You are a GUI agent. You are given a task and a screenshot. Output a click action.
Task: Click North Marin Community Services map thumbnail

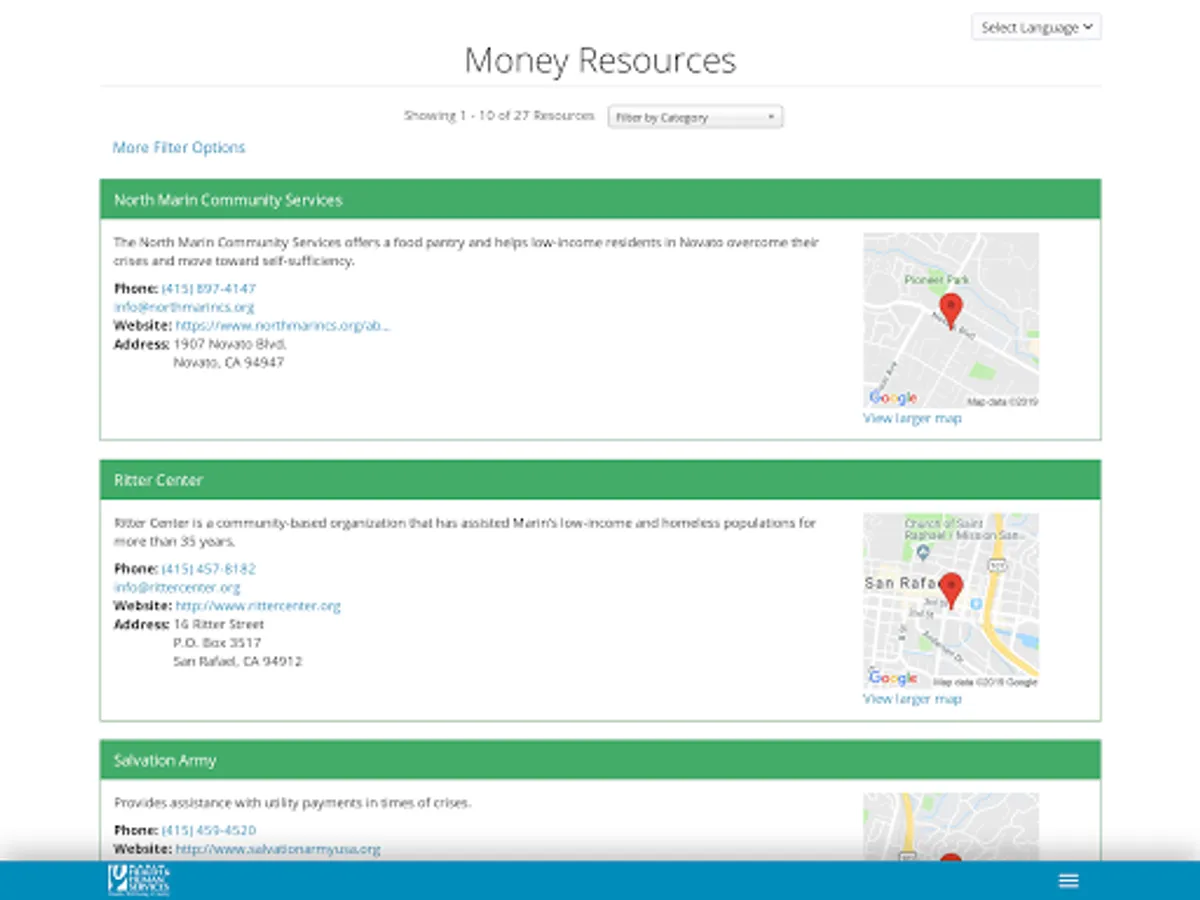click(951, 320)
